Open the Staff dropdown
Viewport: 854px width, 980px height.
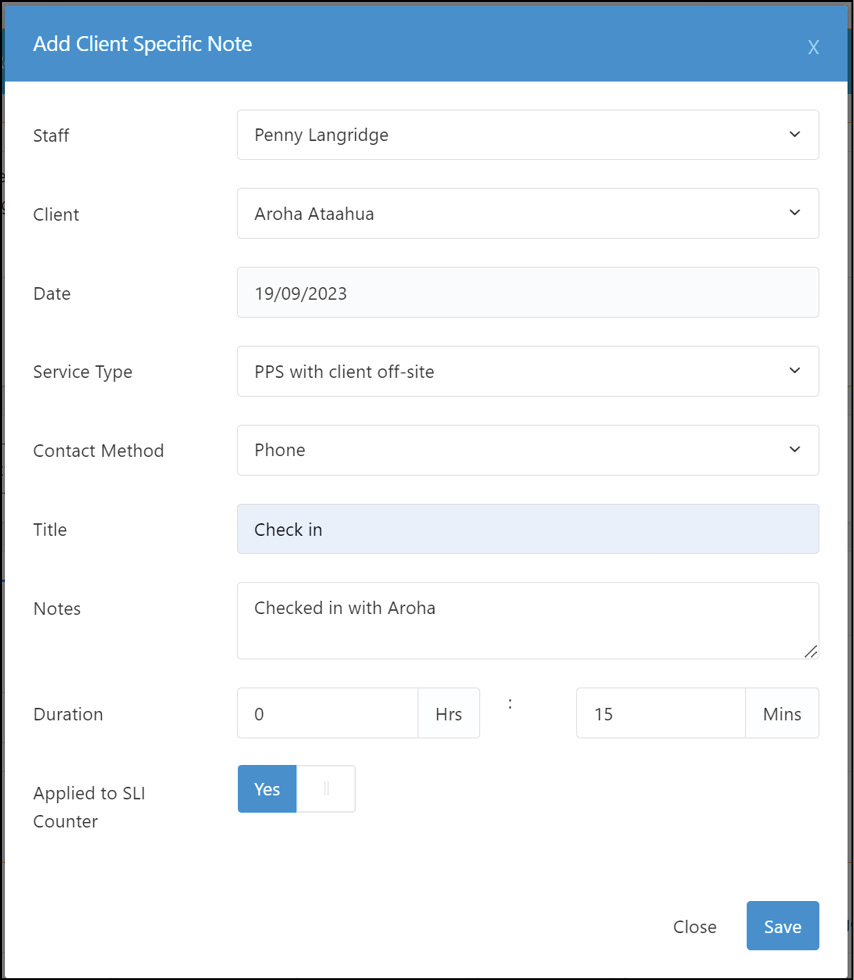coord(528,134)
